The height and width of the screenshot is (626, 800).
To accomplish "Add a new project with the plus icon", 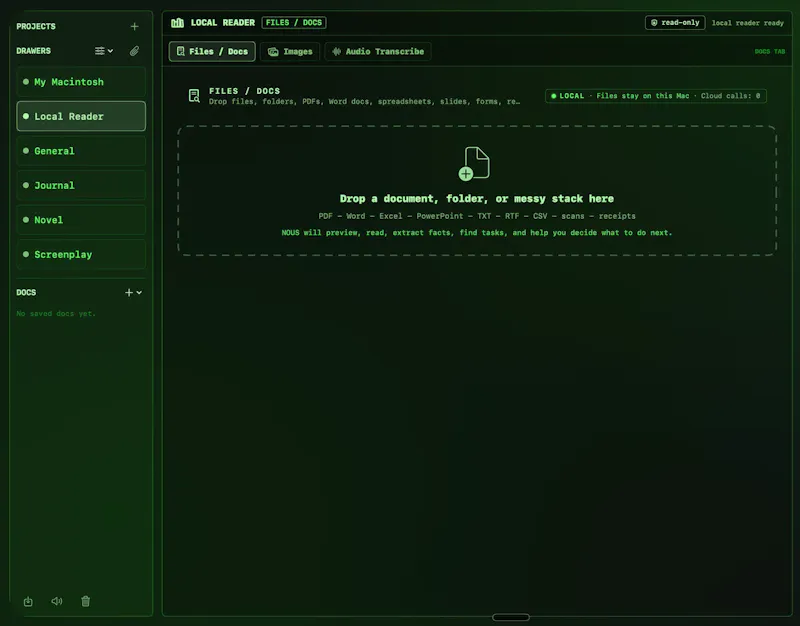I will 134,27.
